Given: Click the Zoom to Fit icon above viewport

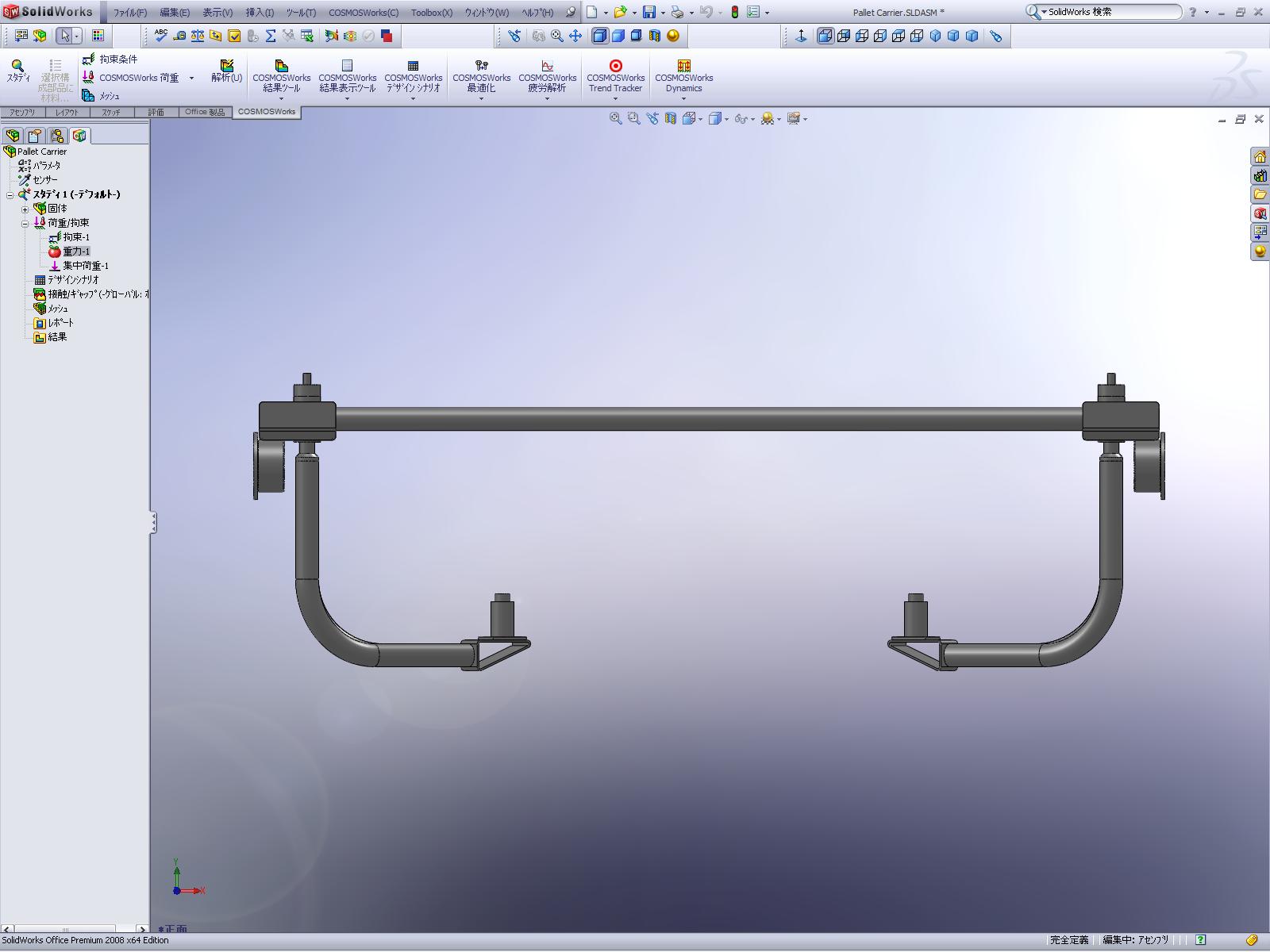Looking at the screenshot, I should point(615,118).
